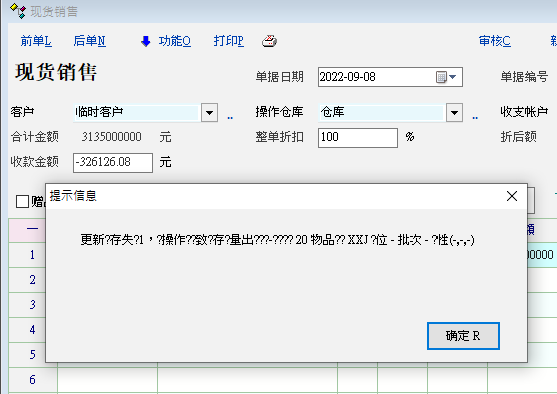
Task: Open the 功能O menu
Action: pos(175,41)
